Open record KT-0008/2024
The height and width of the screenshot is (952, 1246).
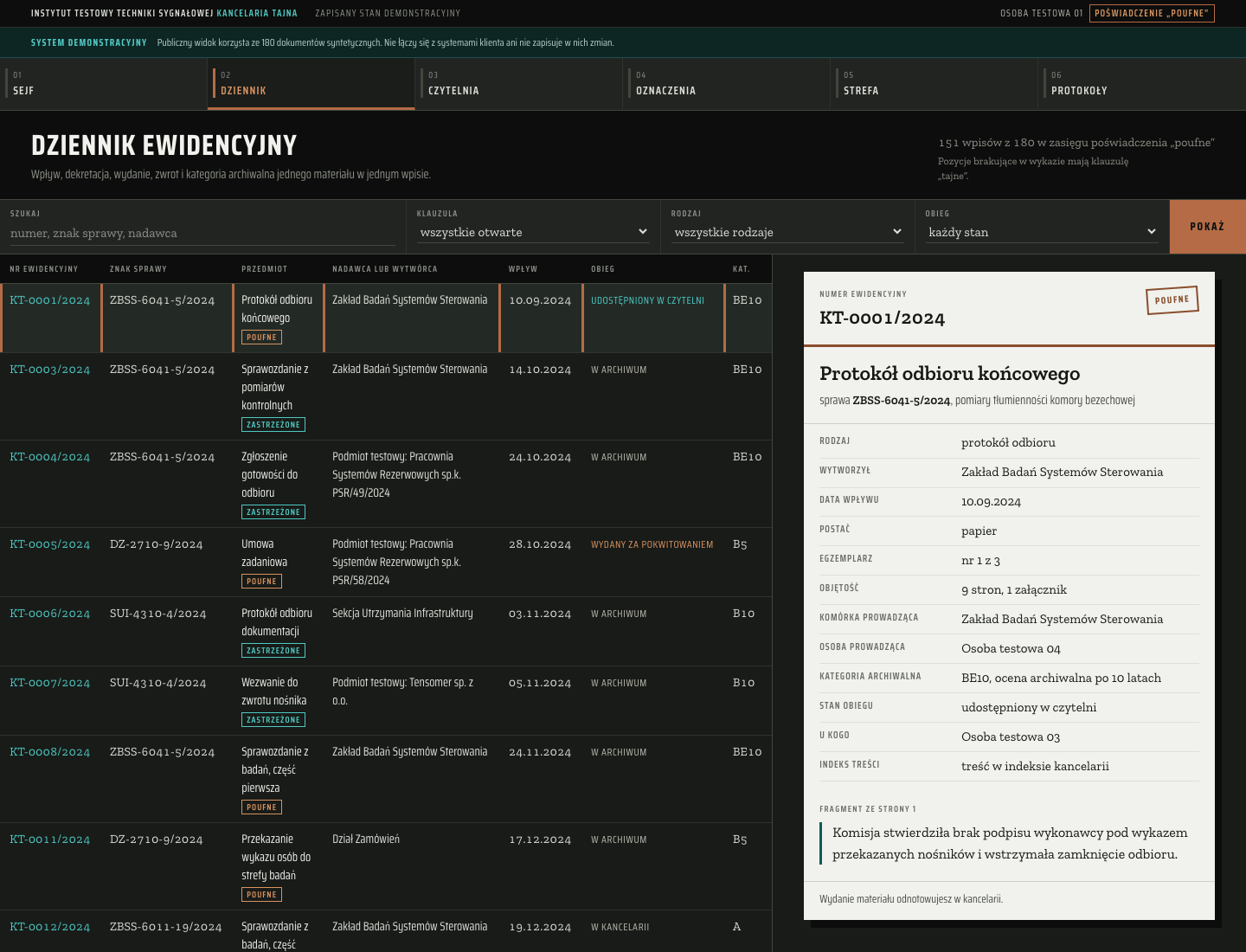pos(49,752)
